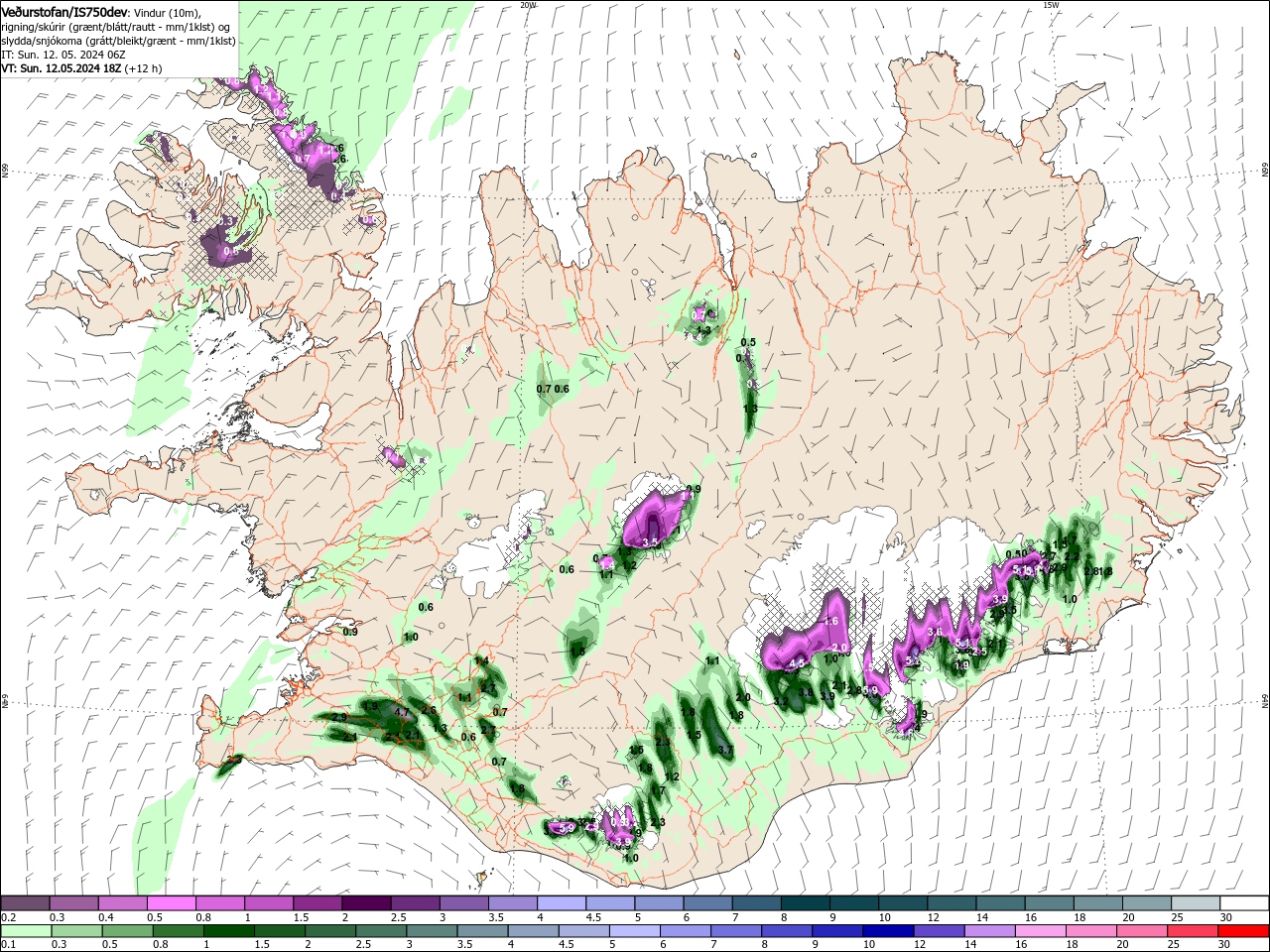Pick the rain scale swatch between 4 and 4.5
The image size is (1270, 952).
(533, 930)
